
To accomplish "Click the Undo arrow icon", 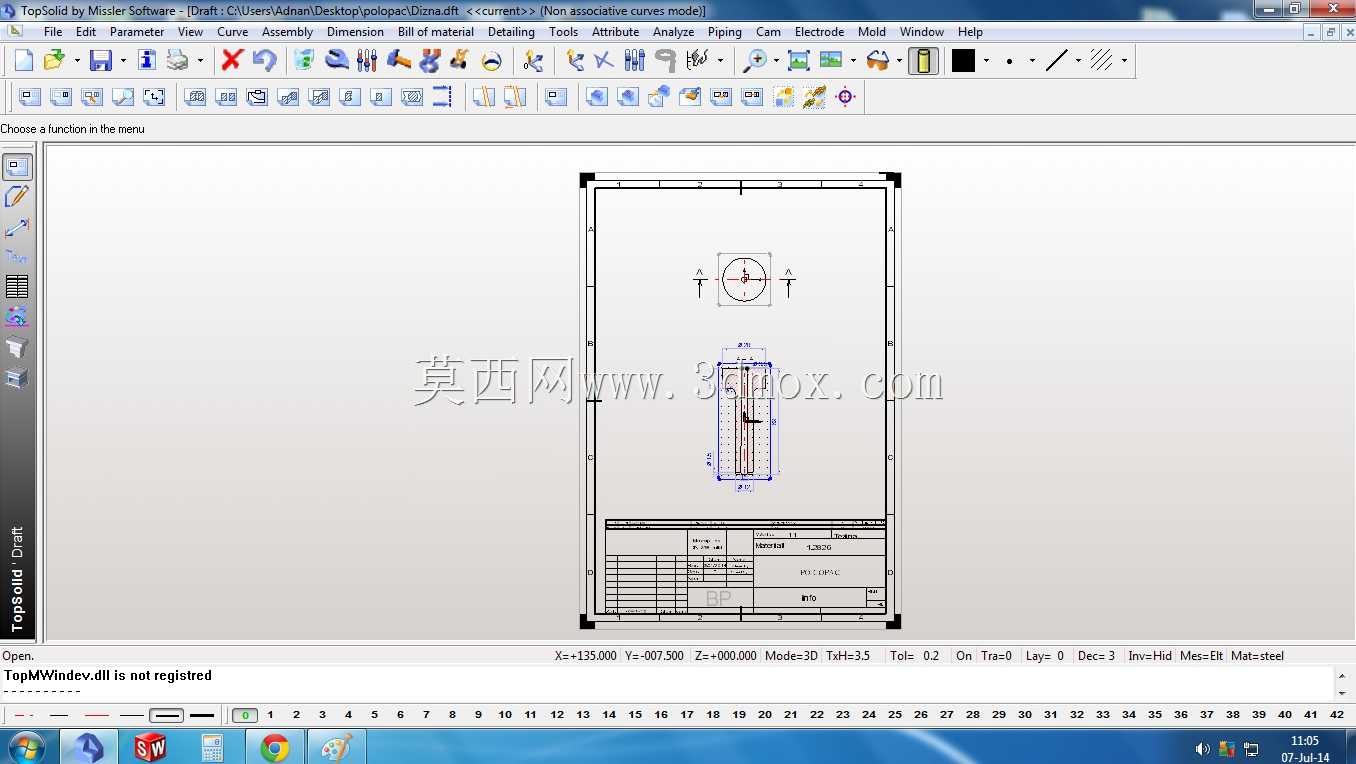I will coord(264,61).
